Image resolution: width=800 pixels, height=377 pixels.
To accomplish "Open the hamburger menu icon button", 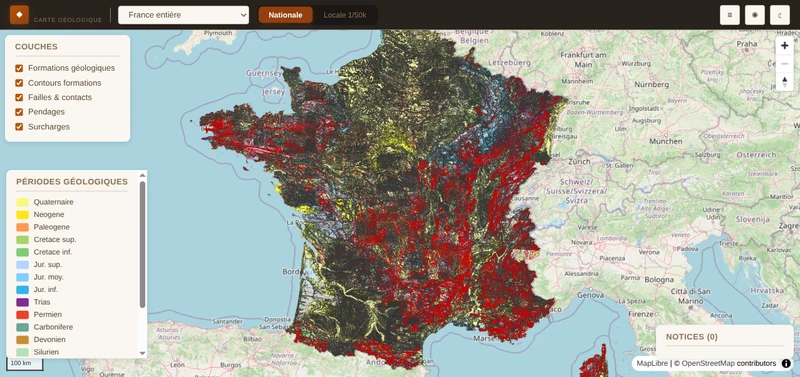I will pos(730,15).
